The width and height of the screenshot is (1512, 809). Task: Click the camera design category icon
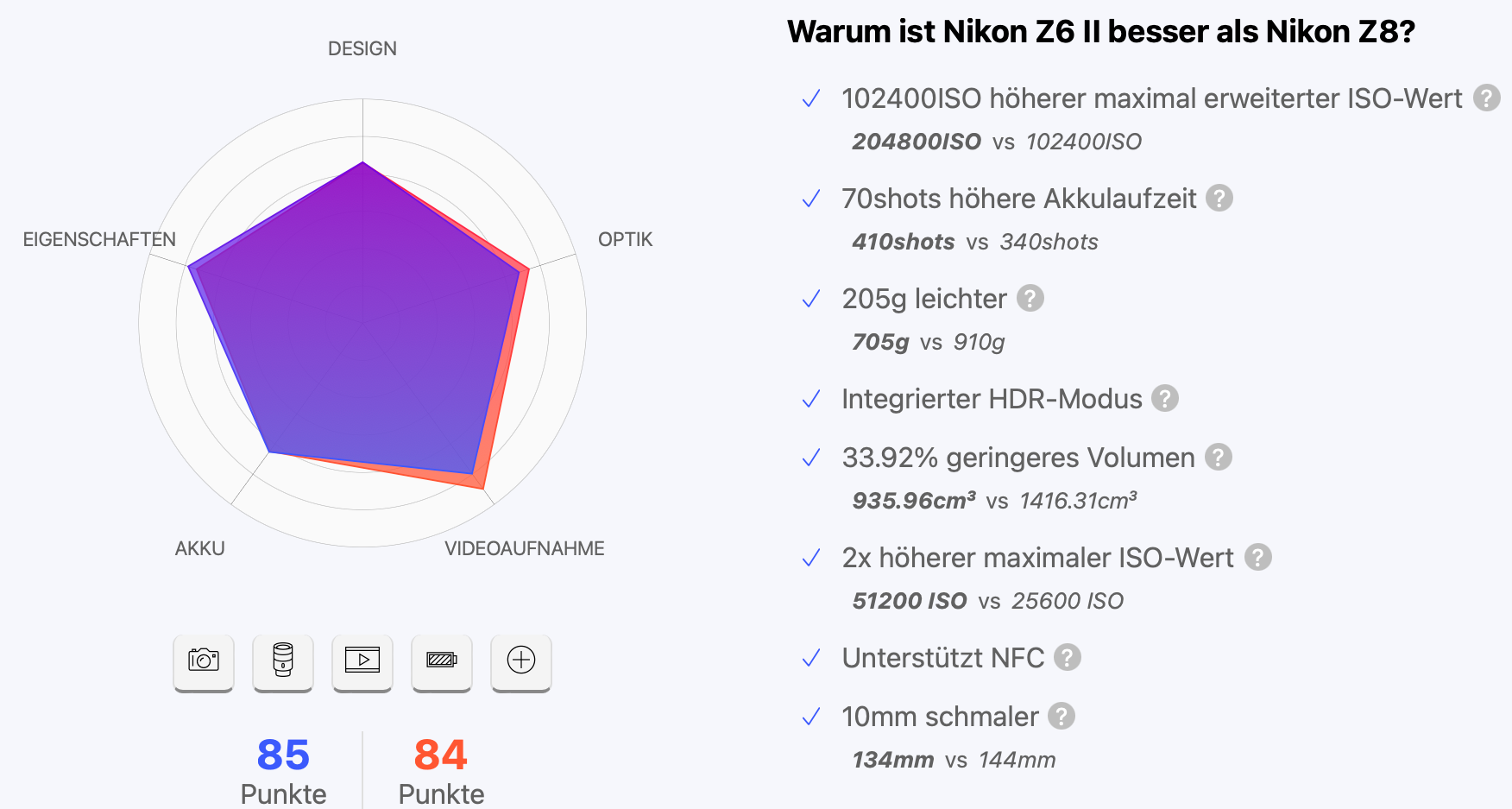click(x=204, y=660)
